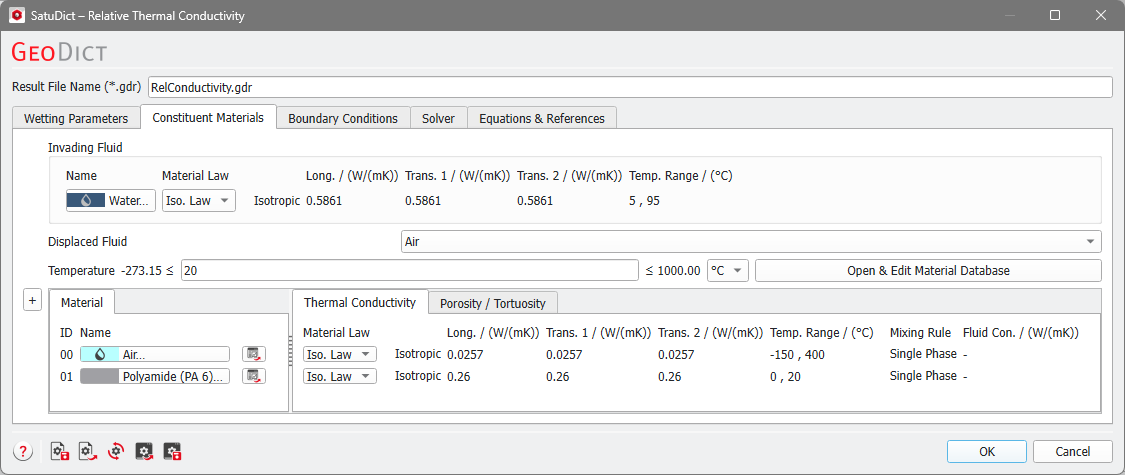The image size is (1125, 475).
Task: Click the Polyamide (PA 6) material button
Action: pos(154,376)
